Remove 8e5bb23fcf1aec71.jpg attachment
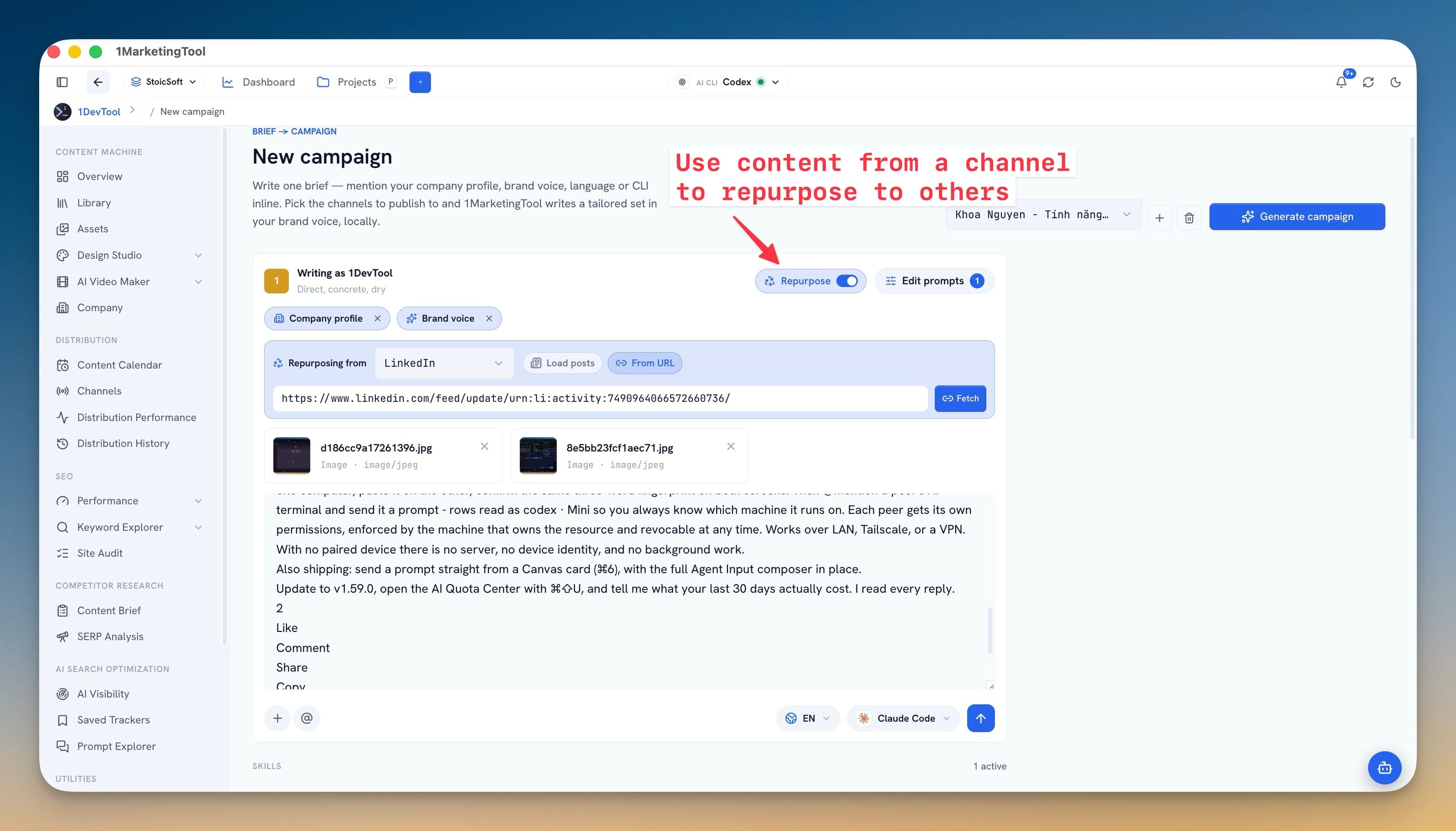 pos(731,446)
